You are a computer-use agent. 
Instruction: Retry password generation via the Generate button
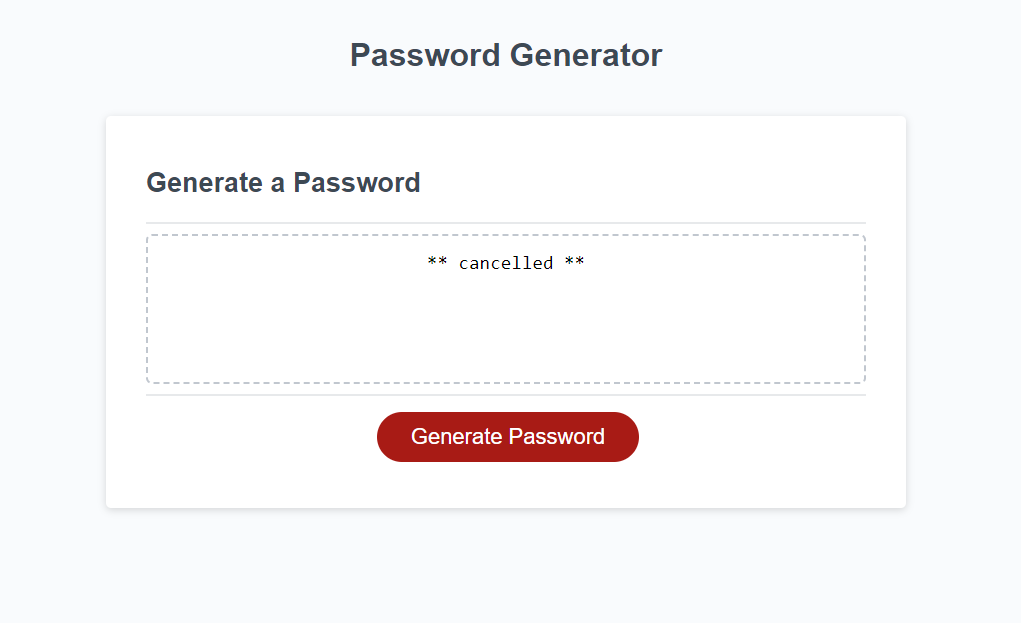point(507,437)
